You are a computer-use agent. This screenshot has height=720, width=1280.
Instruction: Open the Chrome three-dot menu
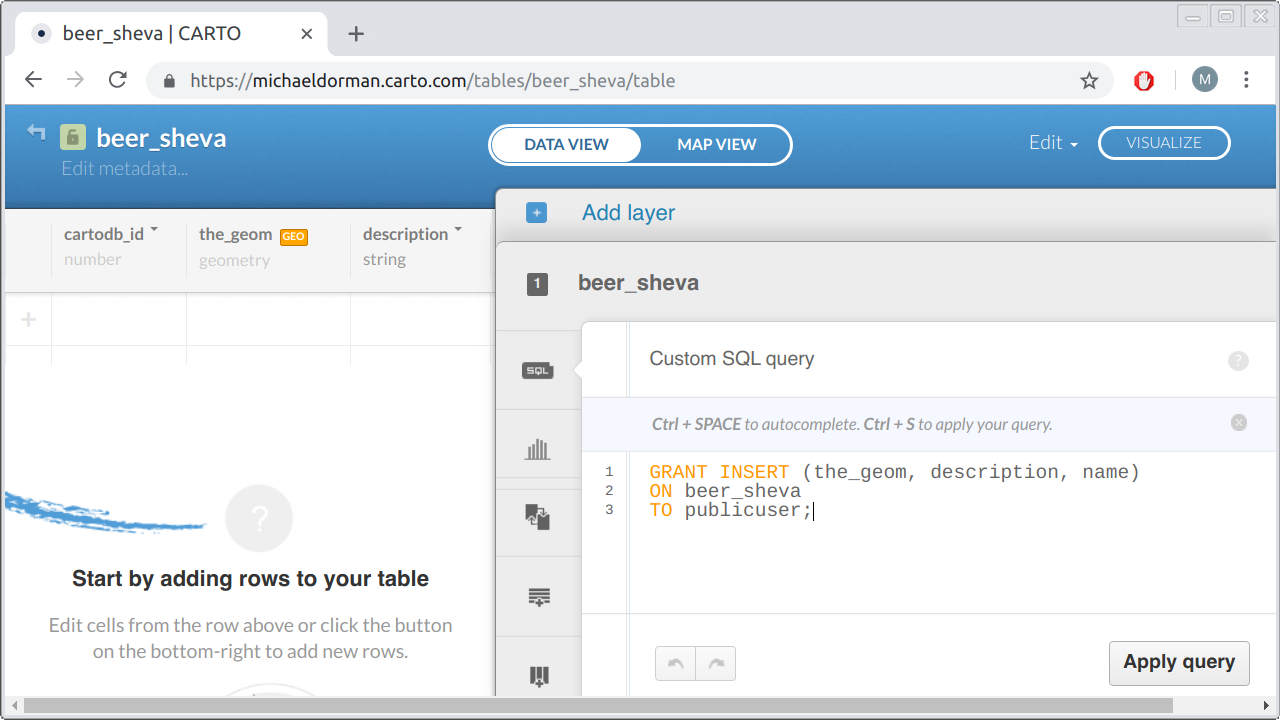click(1246, 80)
